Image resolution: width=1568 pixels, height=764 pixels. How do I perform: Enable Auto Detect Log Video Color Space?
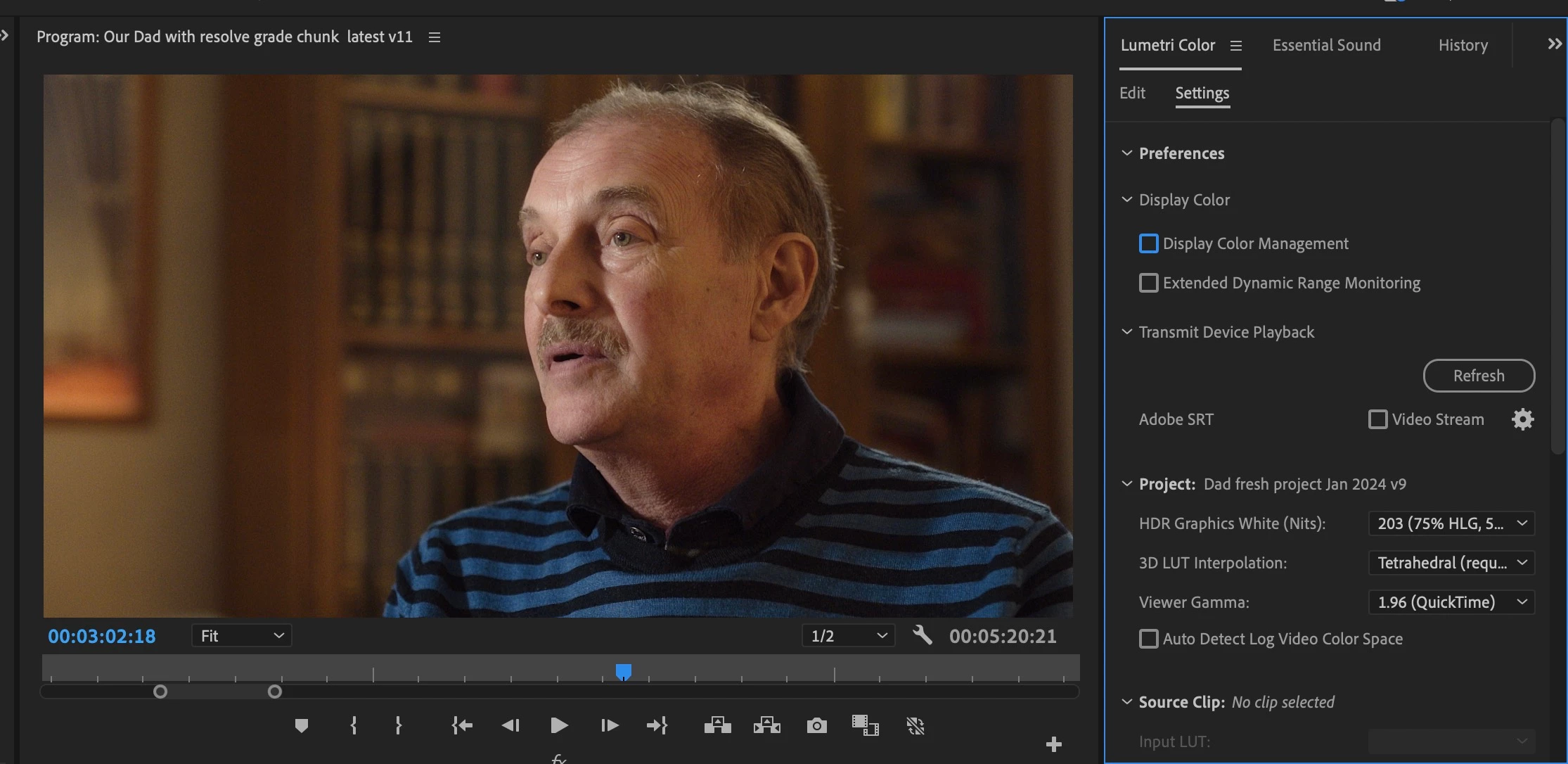[x=1148, y=639]
